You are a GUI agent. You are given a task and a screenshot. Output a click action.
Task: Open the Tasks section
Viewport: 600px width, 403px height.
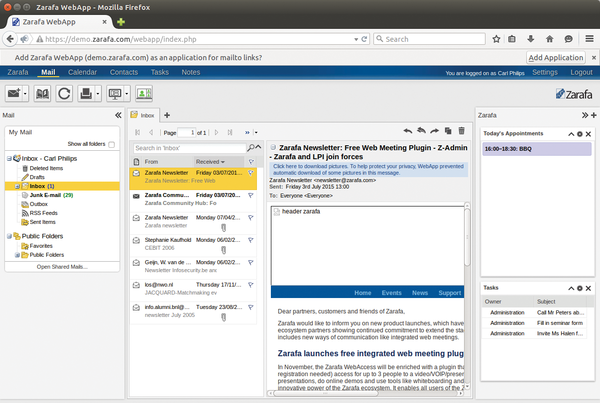click(160, 72)
